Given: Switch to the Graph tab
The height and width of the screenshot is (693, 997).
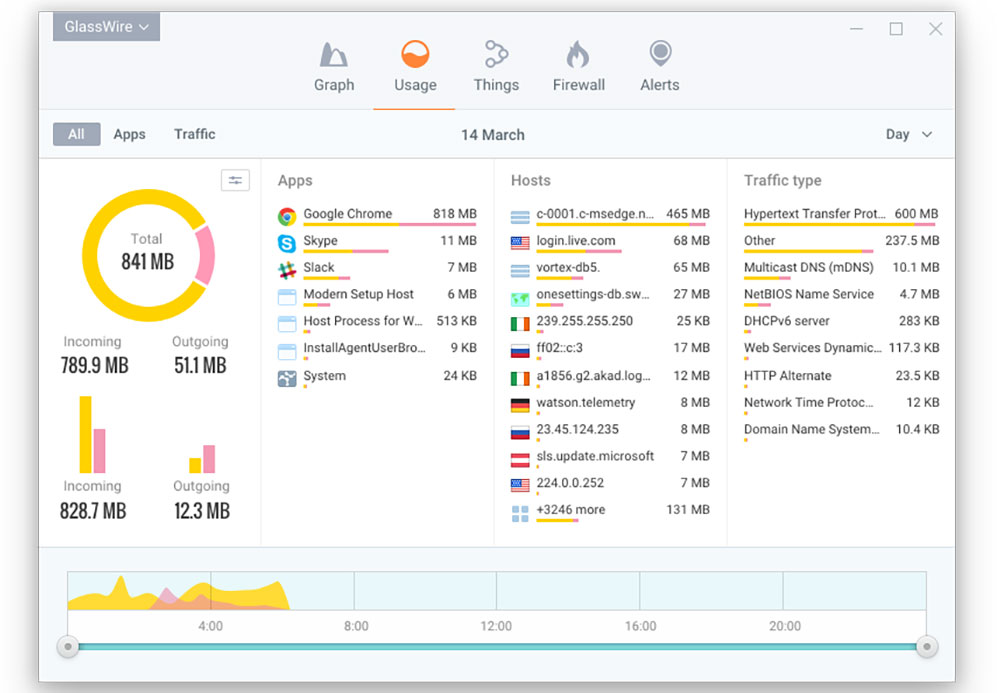Looking at the screenshot, I should (334, 67).
